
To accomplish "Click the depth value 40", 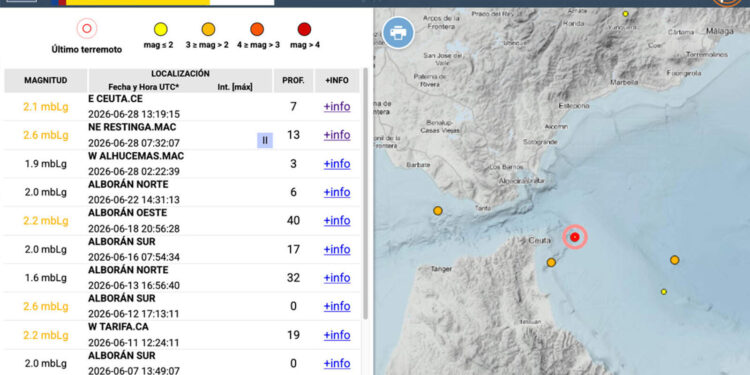I will click(x=293, y=221).
